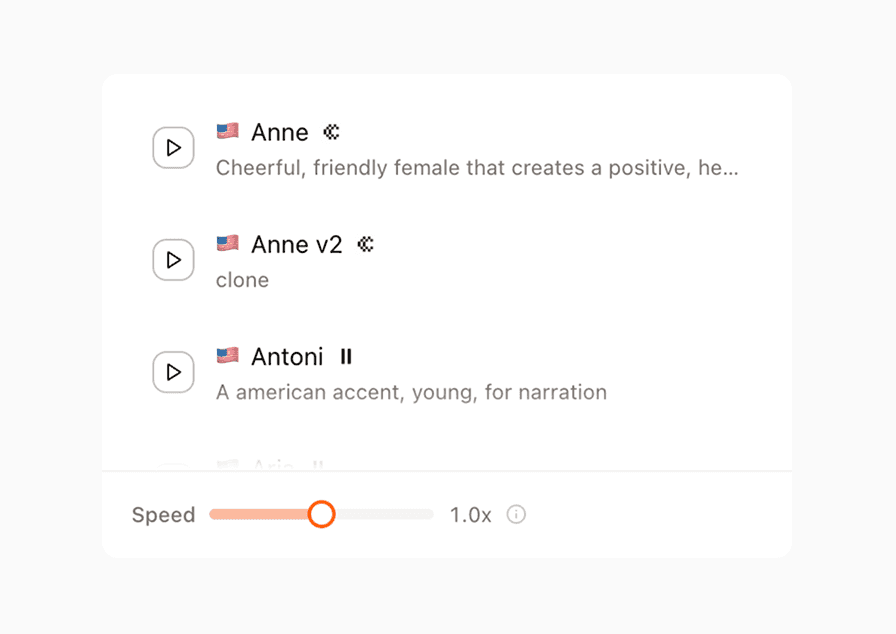Click the 'clone' description under Anne v2
The width and height of the screenshot is (896, 634).
click(x=242, y=280)
